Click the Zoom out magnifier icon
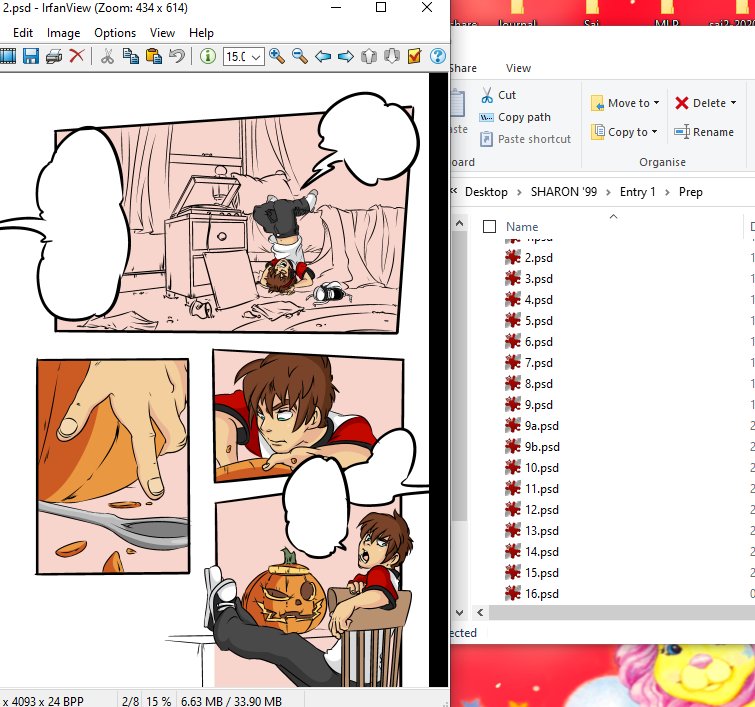This screenshot has width=755, height=707. [x=299, y=56]
